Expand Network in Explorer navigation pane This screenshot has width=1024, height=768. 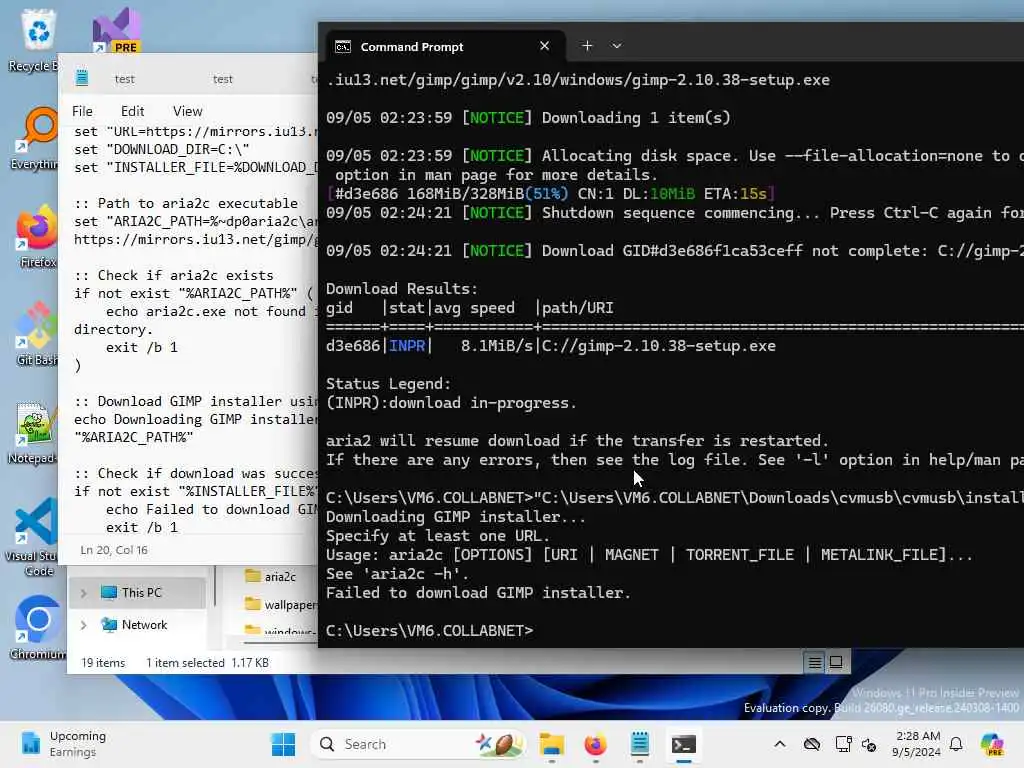tap(84, 625)
